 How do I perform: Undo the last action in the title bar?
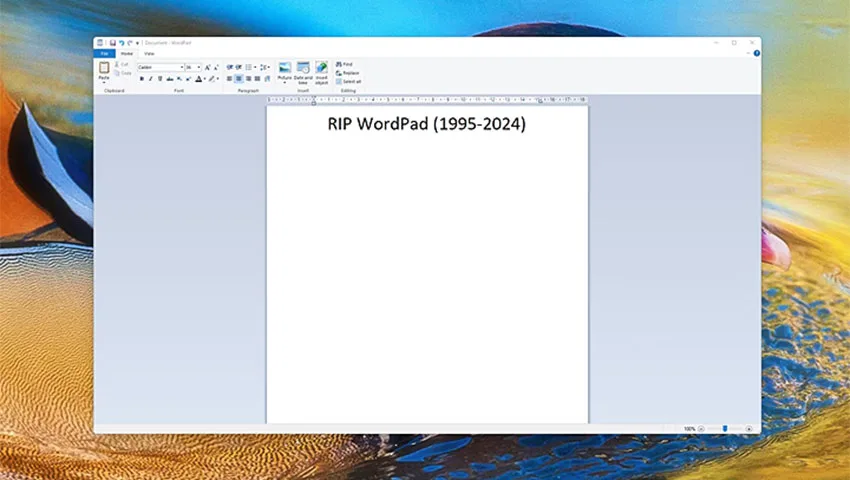[121, 43]
